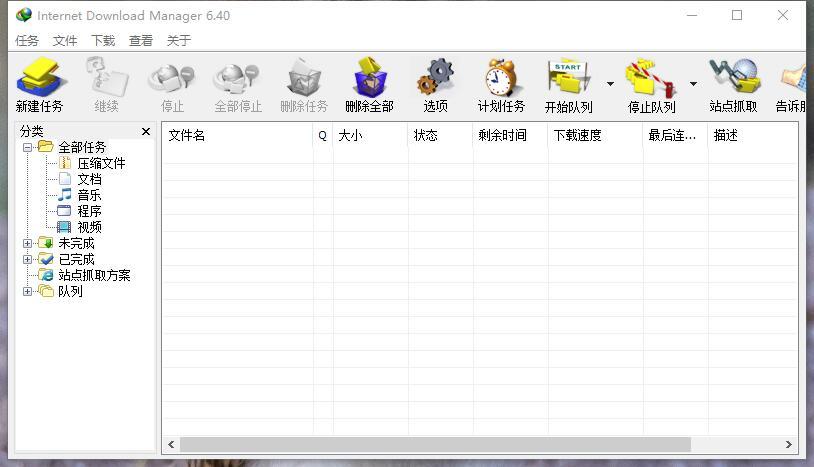Open the 查看 menu
The height and width of the screenshot is (467, 814).
(x=141, y=41)
